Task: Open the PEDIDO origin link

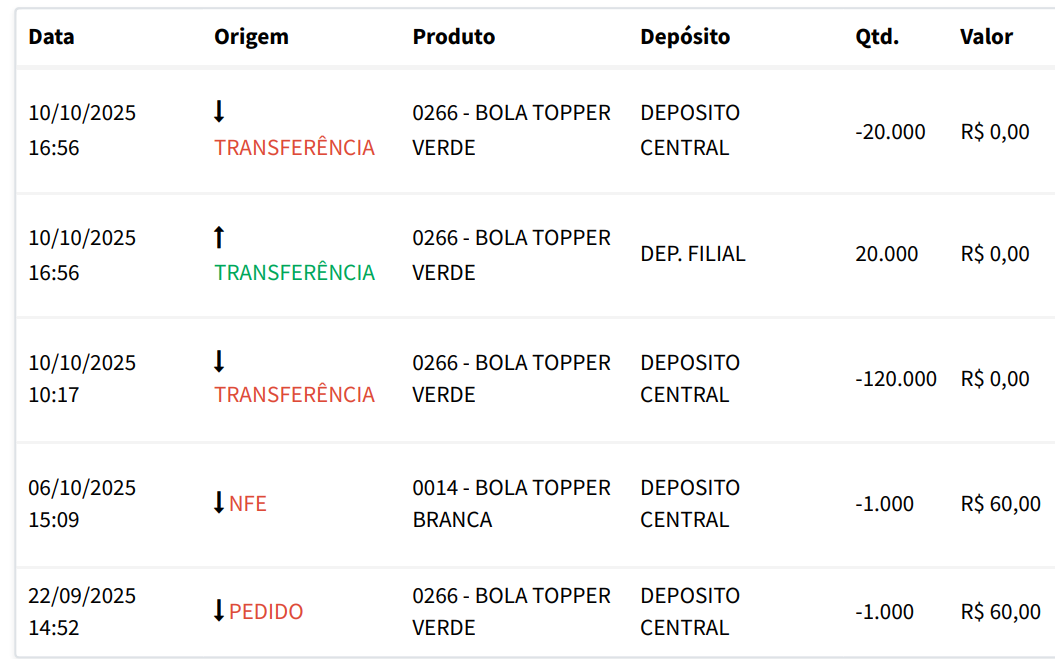Action: click(x=266, y=612)
